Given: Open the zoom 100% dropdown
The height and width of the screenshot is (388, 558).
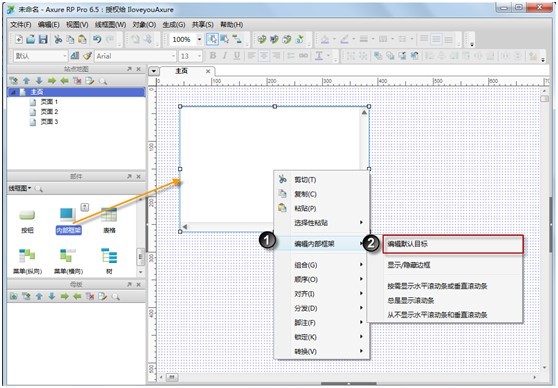Looking at the screenshot, I should click(199, 40).
